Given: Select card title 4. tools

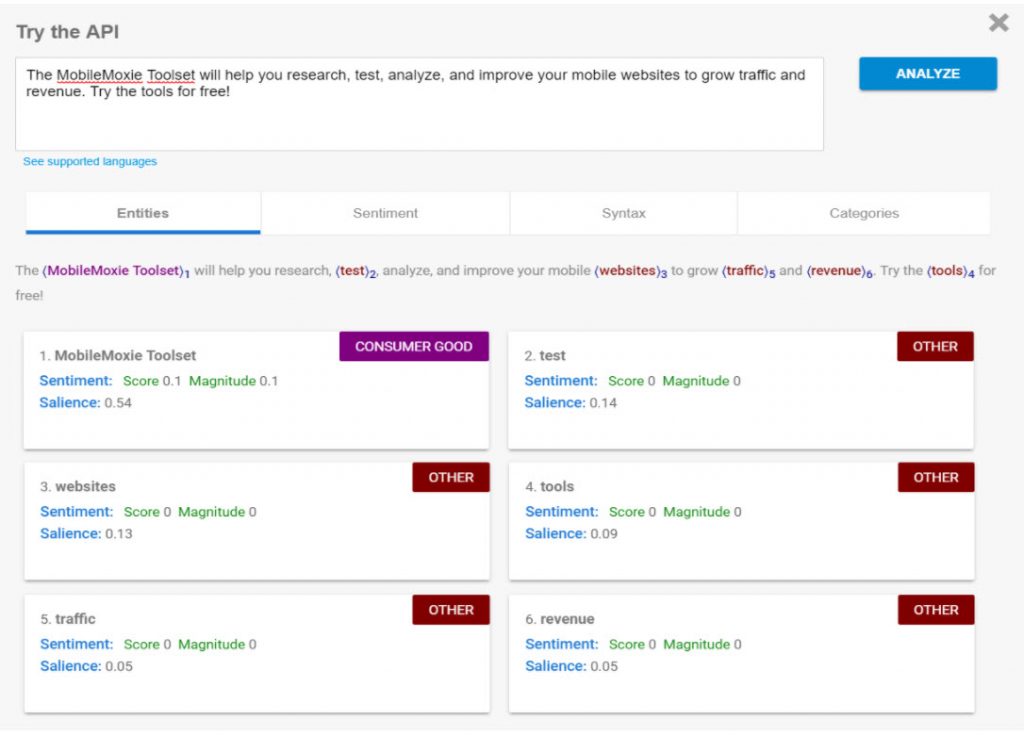Looking at the screenshot, I should point(549,487).
